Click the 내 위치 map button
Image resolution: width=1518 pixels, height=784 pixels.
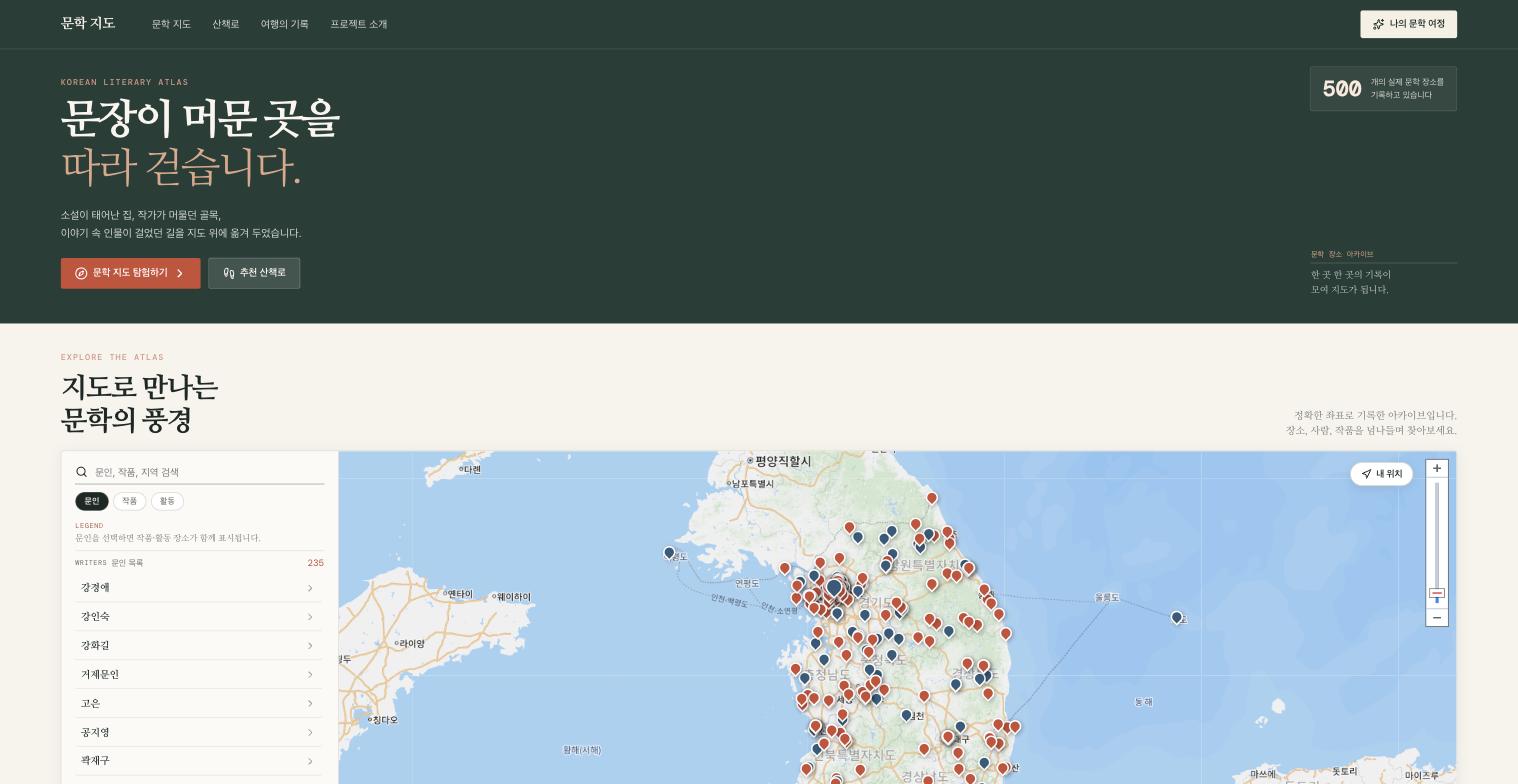1381,474
